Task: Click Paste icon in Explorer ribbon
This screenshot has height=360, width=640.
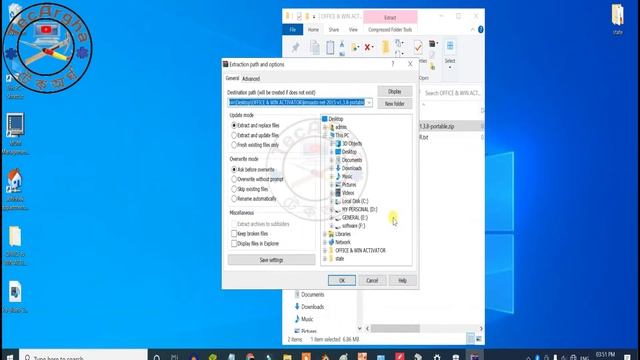Action: pyautogui.click(x=330, y=48)
